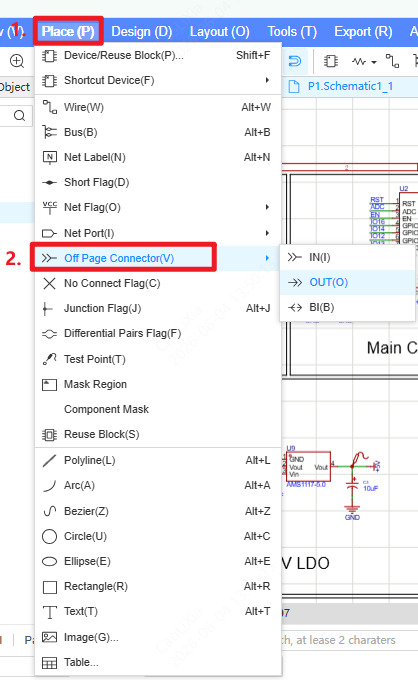Click the resistor shortcut device toolbar icon

pyautogui.click(x=359, y=61)
